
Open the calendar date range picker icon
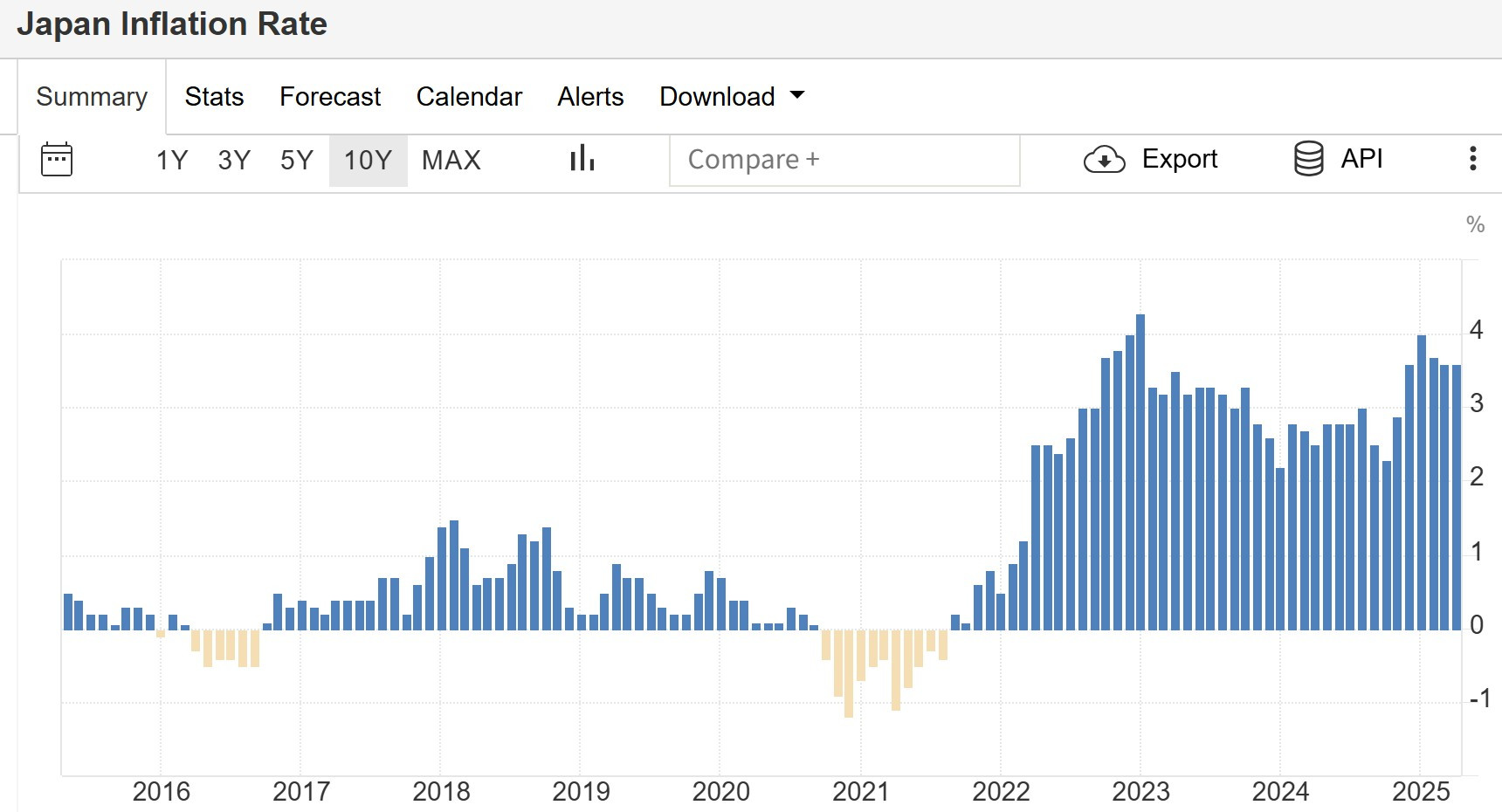pos(57,160)
